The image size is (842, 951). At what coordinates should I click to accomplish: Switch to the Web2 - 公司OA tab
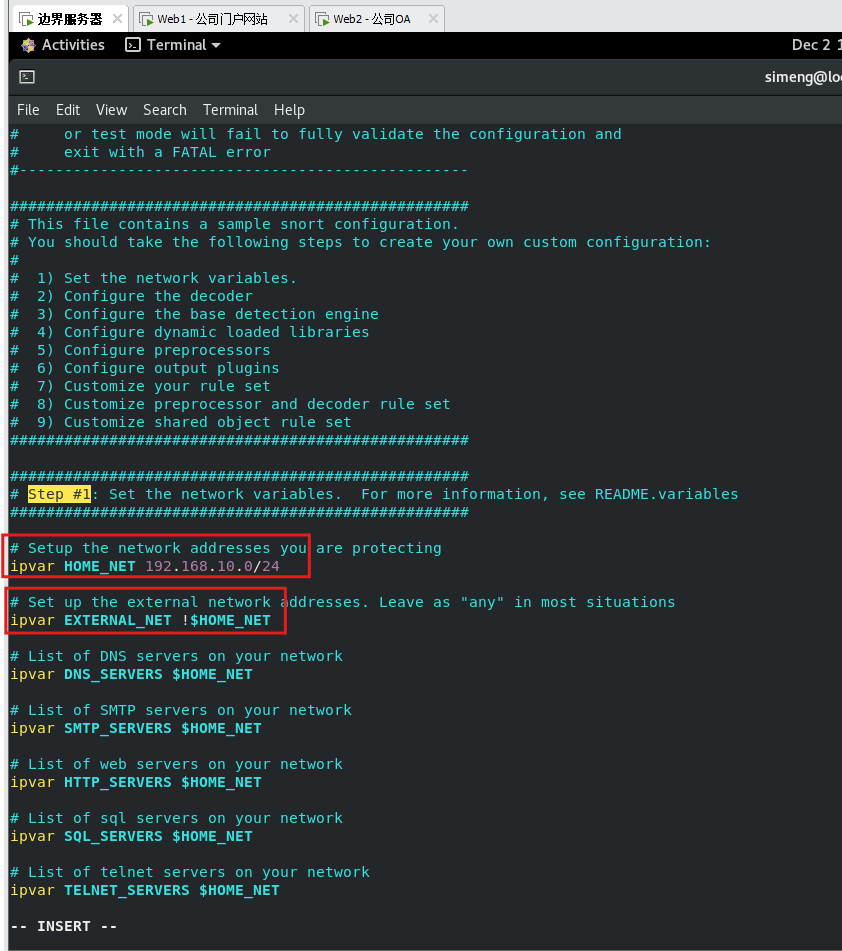click(377, 19)
